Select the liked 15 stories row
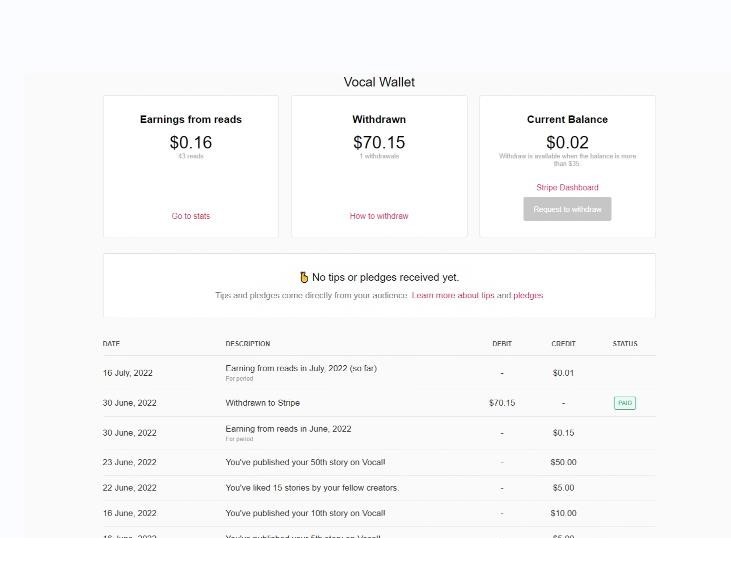This screenshot has width=731, height=561. click(379, 488)
